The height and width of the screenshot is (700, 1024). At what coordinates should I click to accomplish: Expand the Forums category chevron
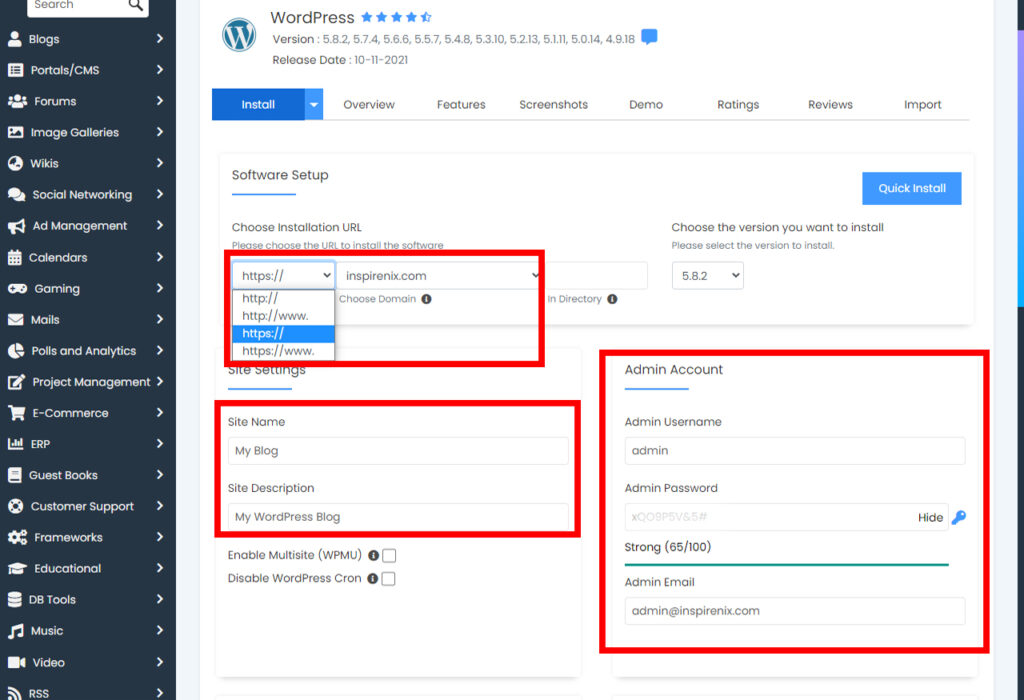160,101
